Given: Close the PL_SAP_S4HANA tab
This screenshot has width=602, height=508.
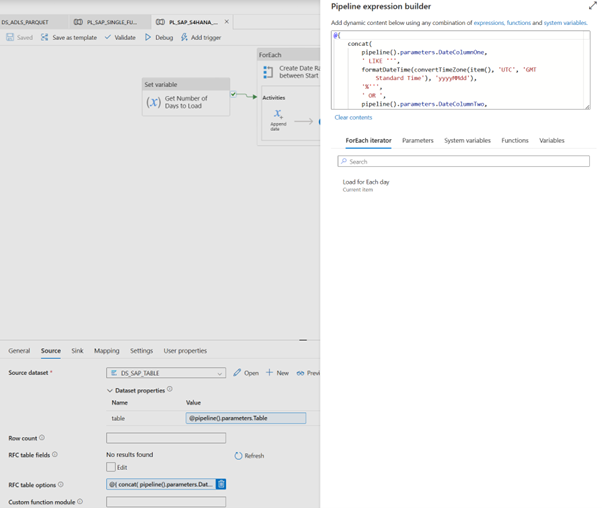Looking at the screenshot, I should coord(227,22).
